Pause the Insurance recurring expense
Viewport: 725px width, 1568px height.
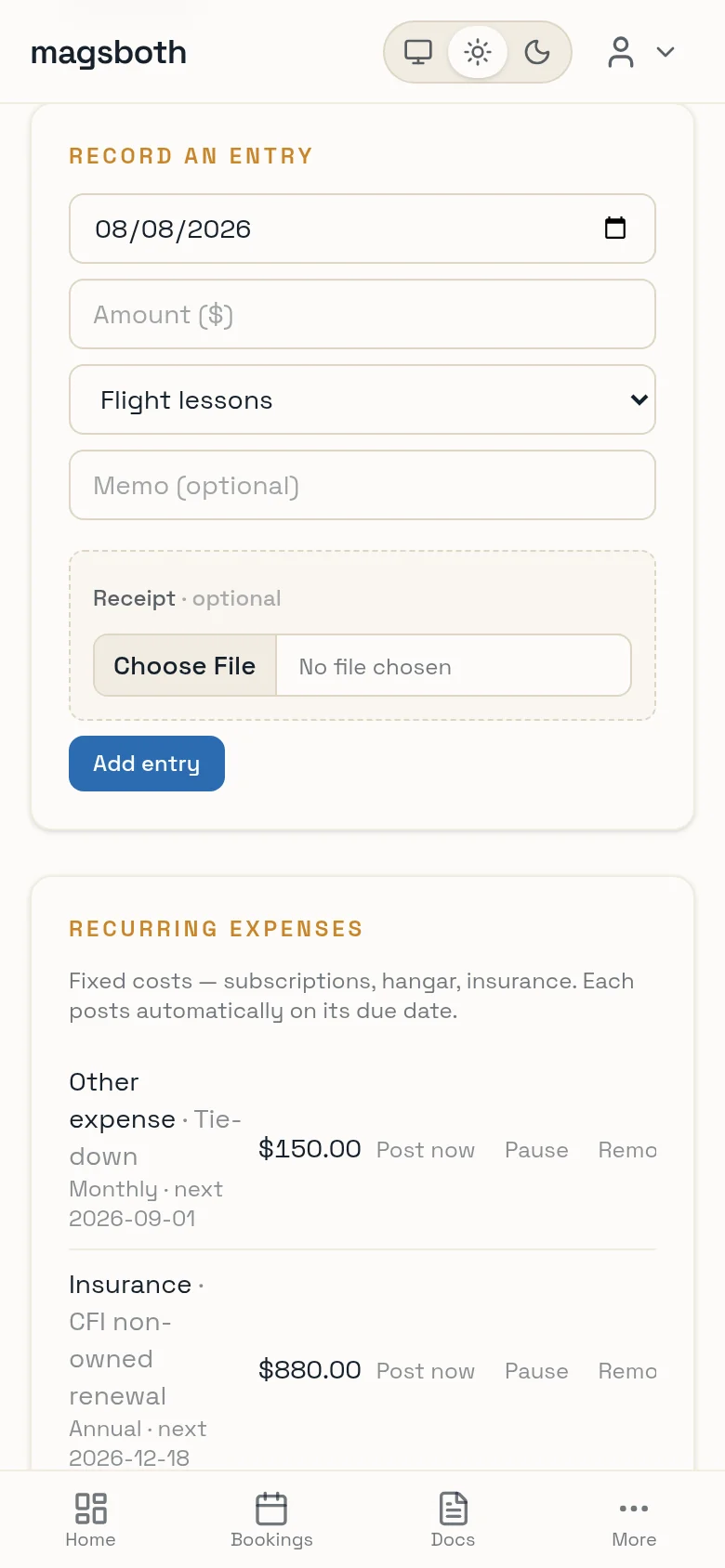click(x=536, y=1371)
